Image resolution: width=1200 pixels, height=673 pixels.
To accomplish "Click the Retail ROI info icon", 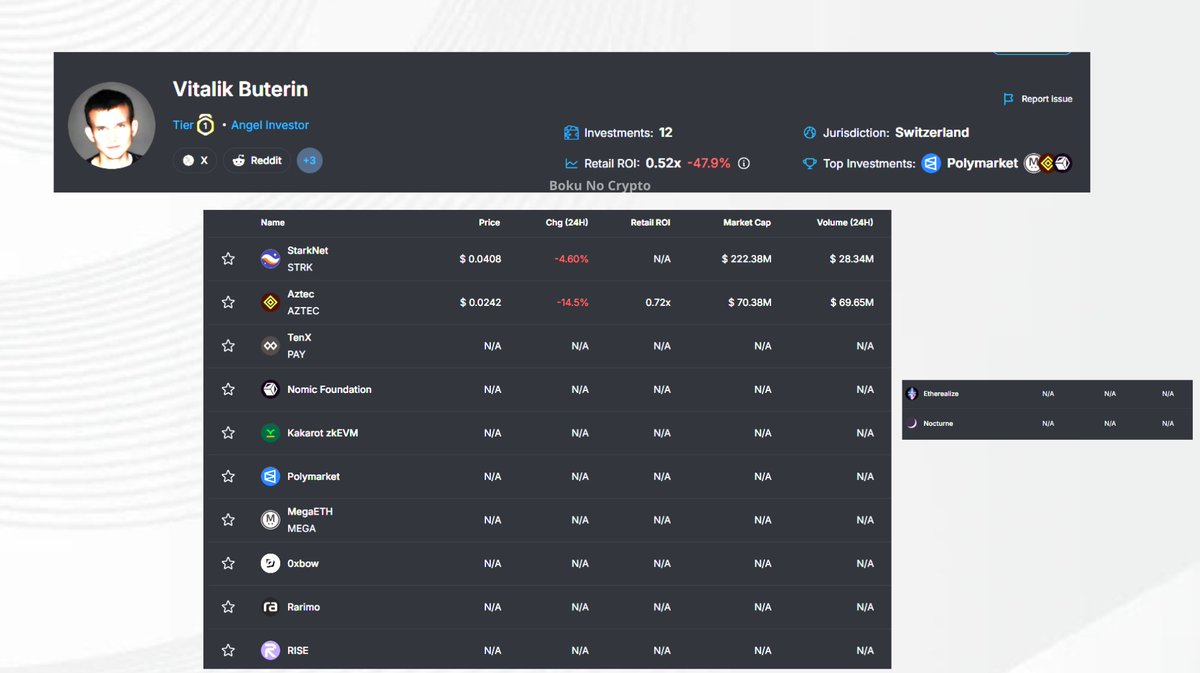I will click(743, 163).
